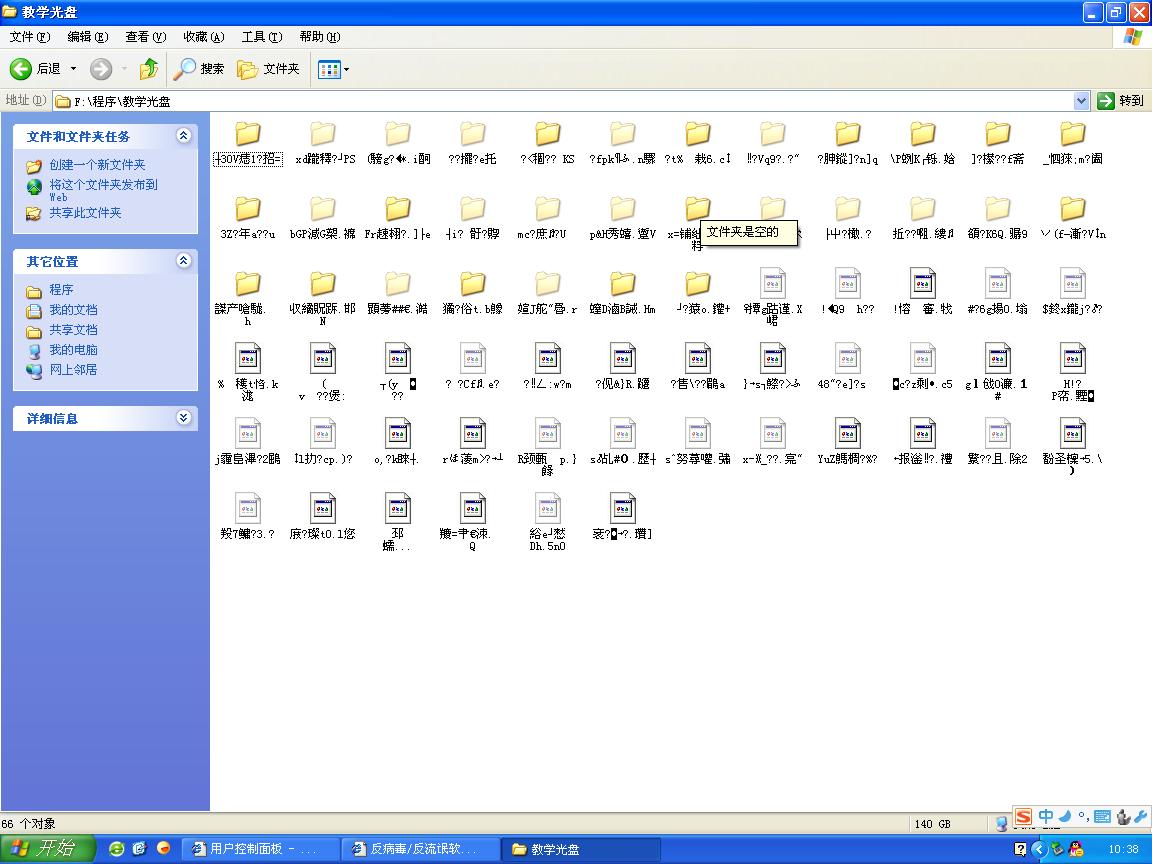Open the Back button history dropdown
This screenshot has width=1152, height=864.
[x=73, y=69]
